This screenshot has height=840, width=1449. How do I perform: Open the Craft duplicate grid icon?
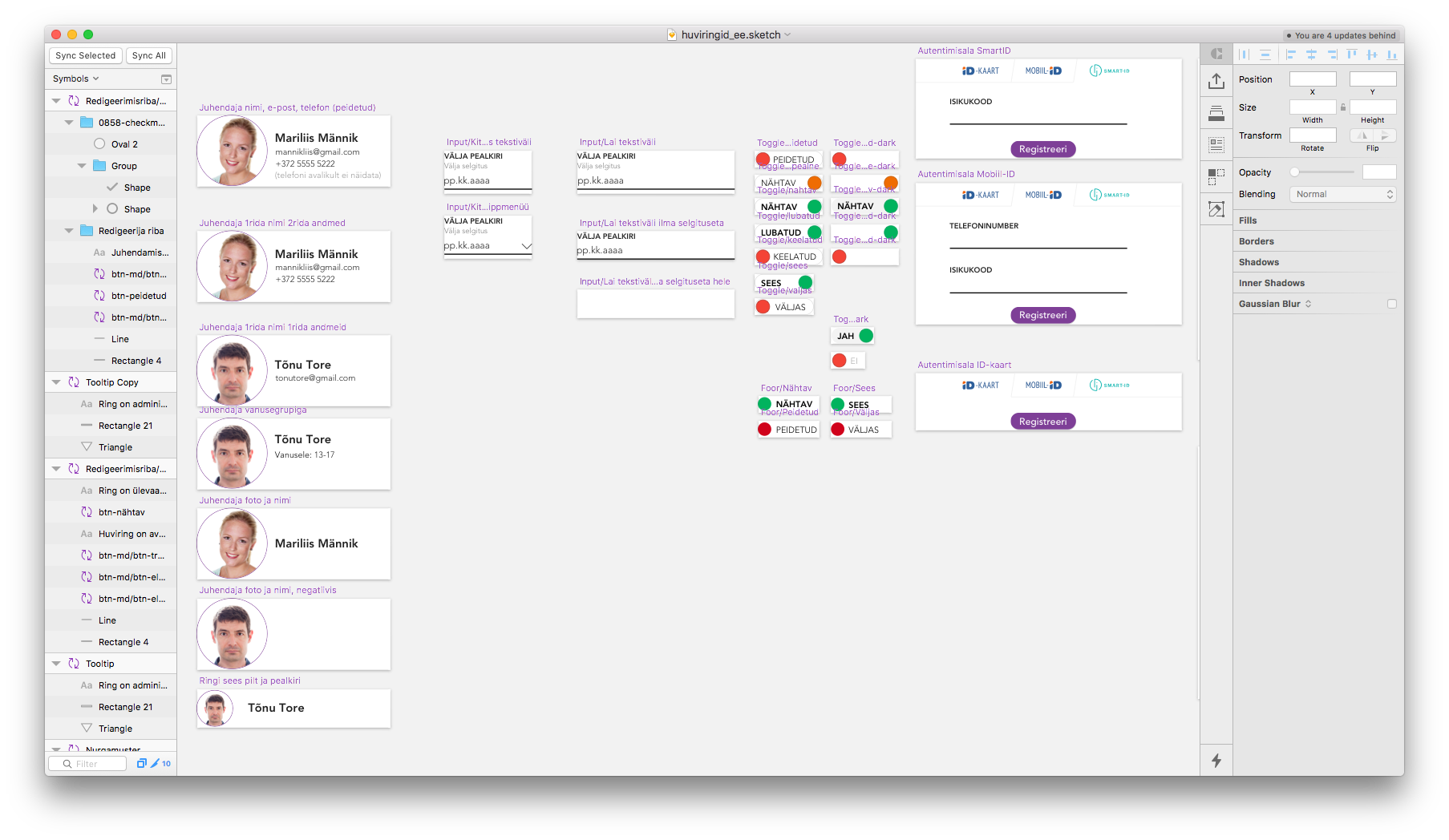point(1216,176)
